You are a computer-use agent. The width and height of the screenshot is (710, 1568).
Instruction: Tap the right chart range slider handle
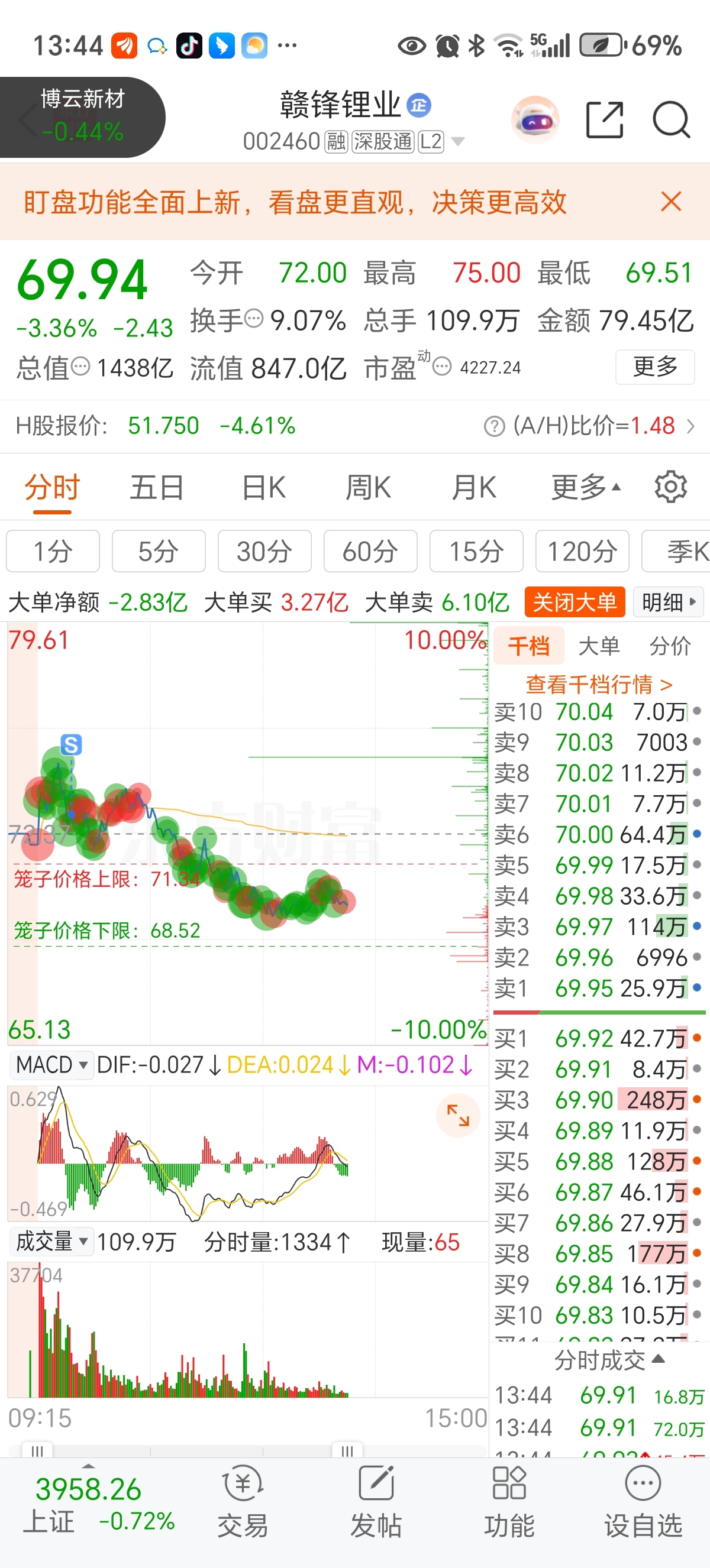pos(347,1450)
